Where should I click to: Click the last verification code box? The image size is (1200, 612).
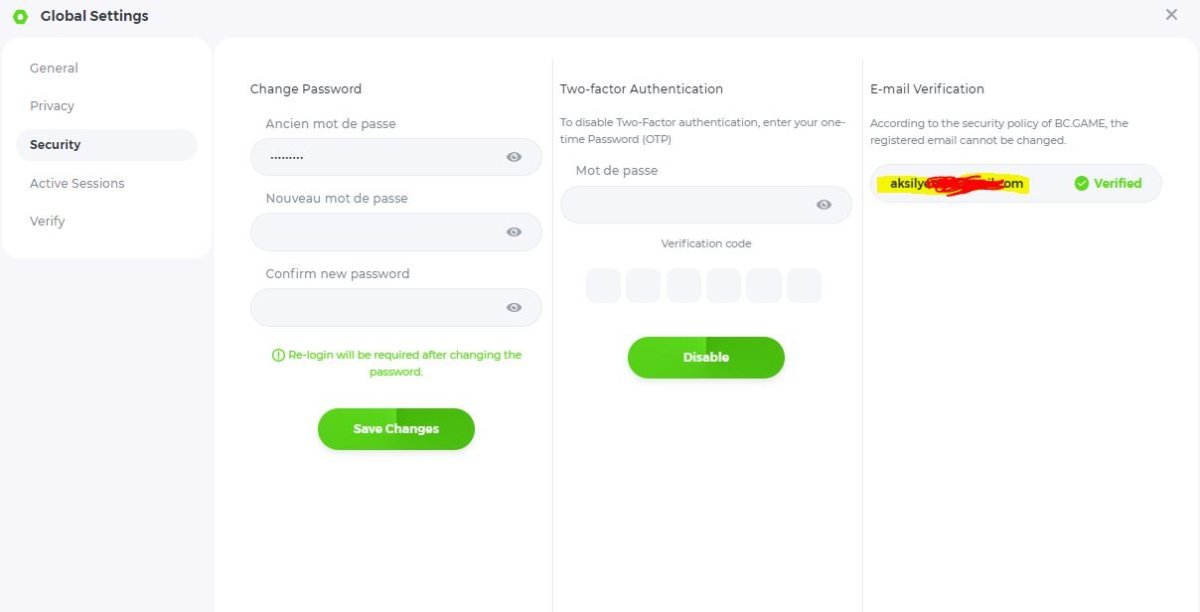point(804,286)
